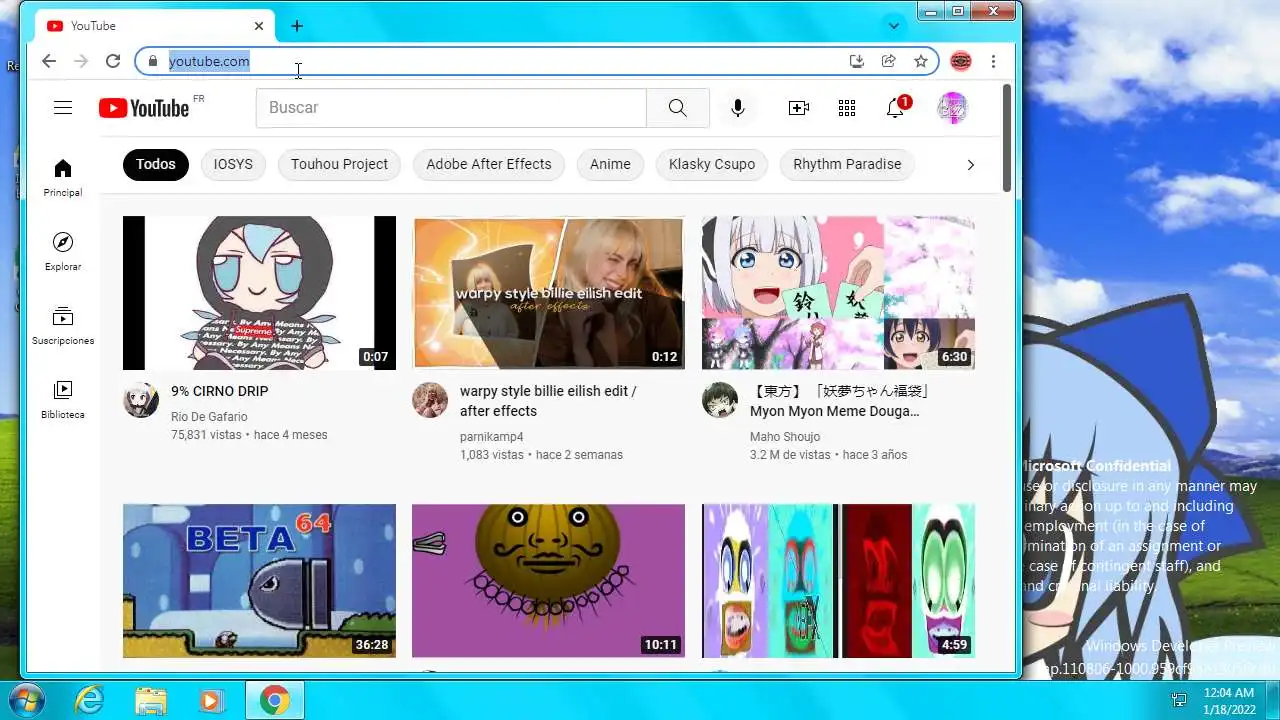
Task: Visit Maho Shoujo channel name
Action: click(x=785, y=437)
